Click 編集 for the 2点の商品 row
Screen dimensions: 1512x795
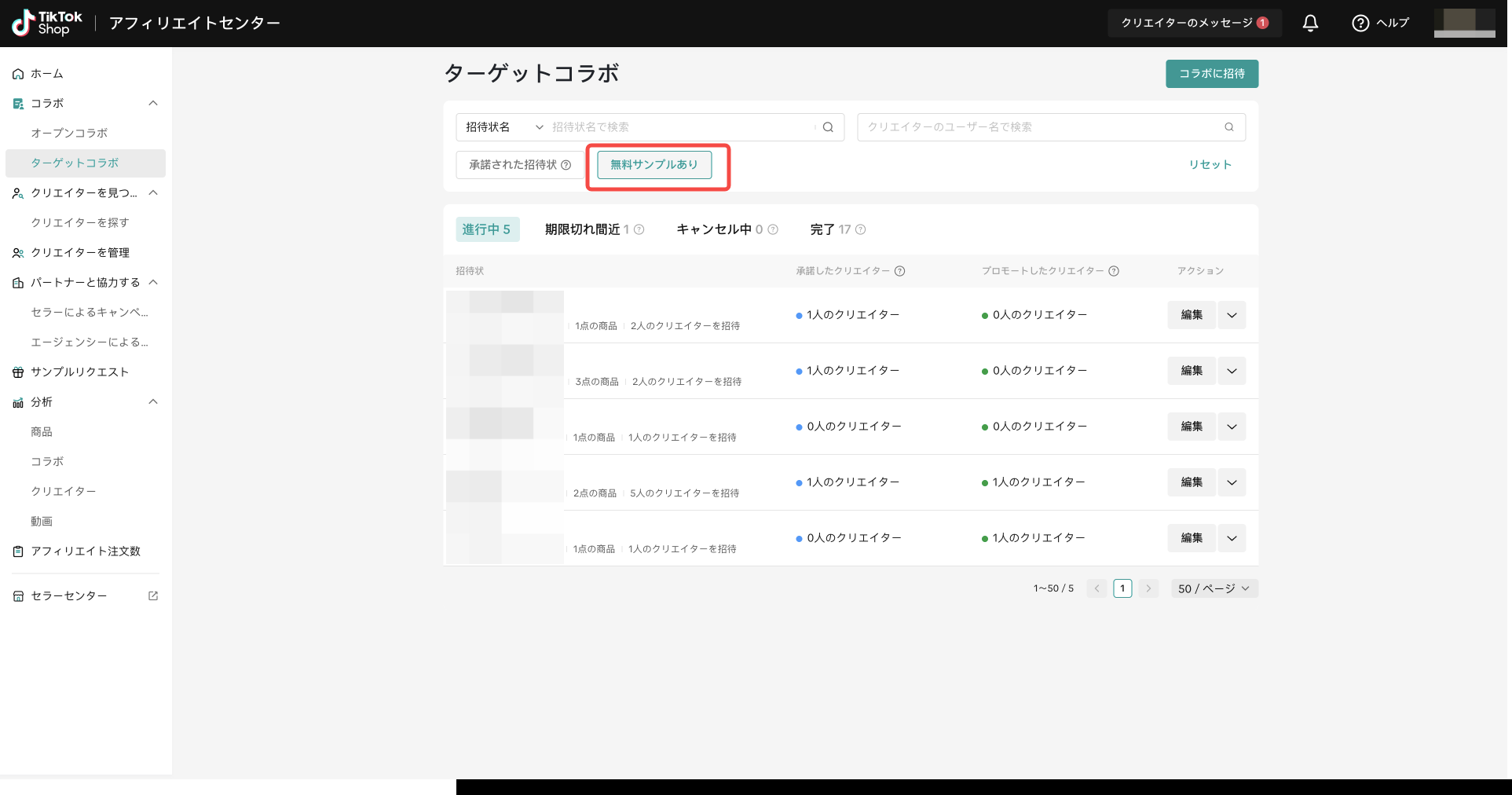click(1192, 482)
